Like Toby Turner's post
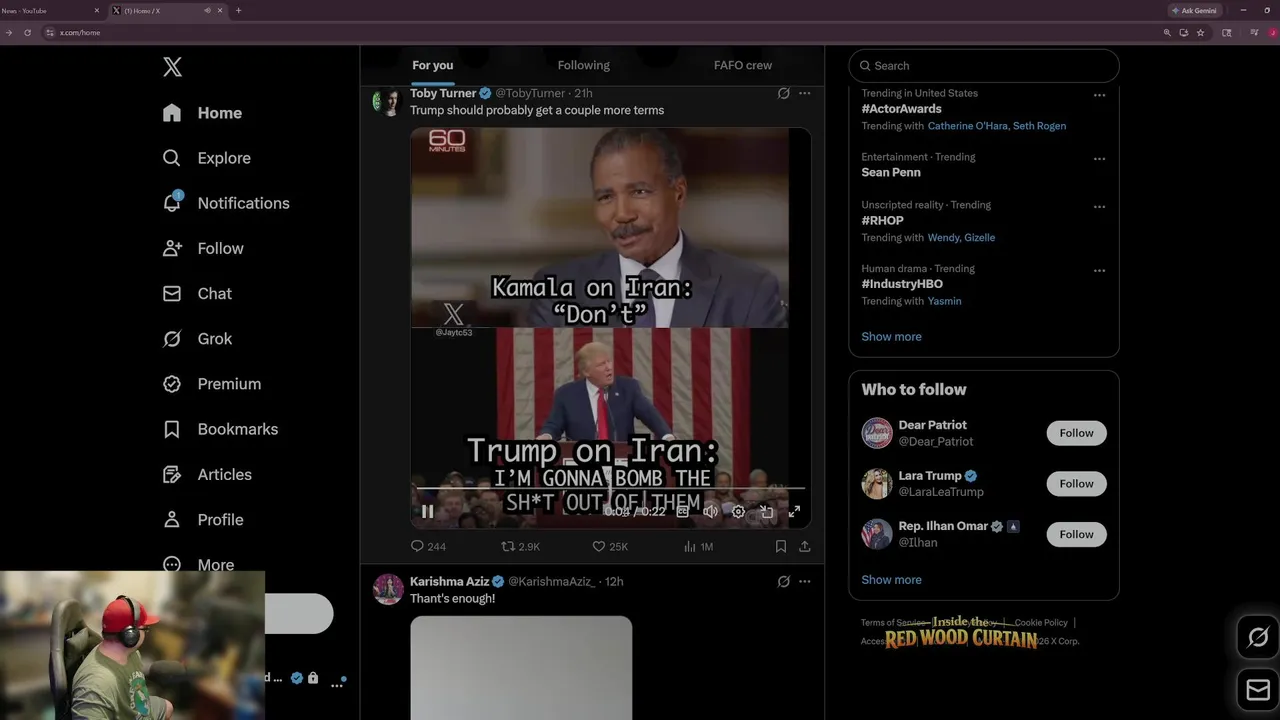 click(x=610, y=547)
